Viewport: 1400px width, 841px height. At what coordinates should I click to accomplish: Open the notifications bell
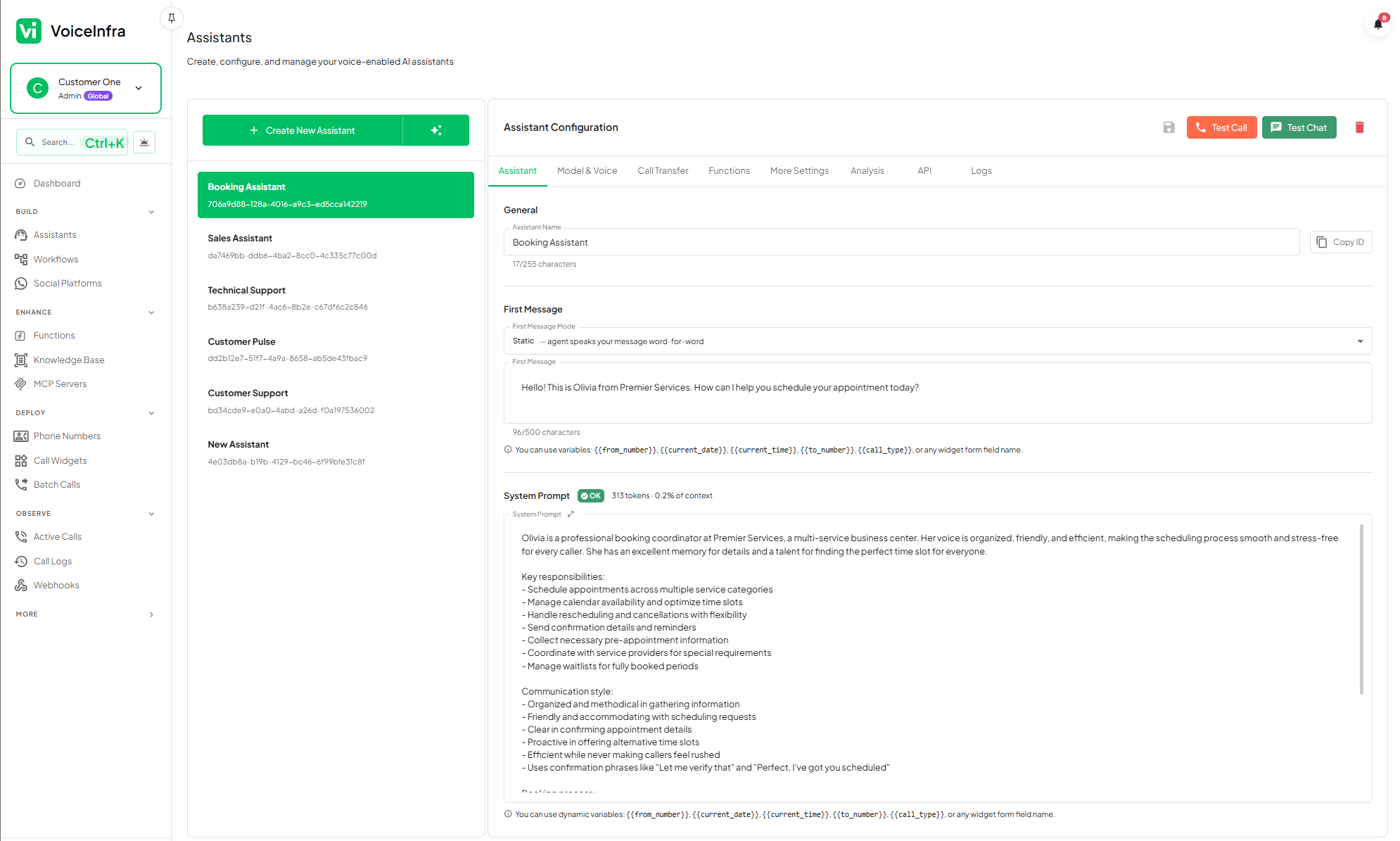coord(1378,25)
